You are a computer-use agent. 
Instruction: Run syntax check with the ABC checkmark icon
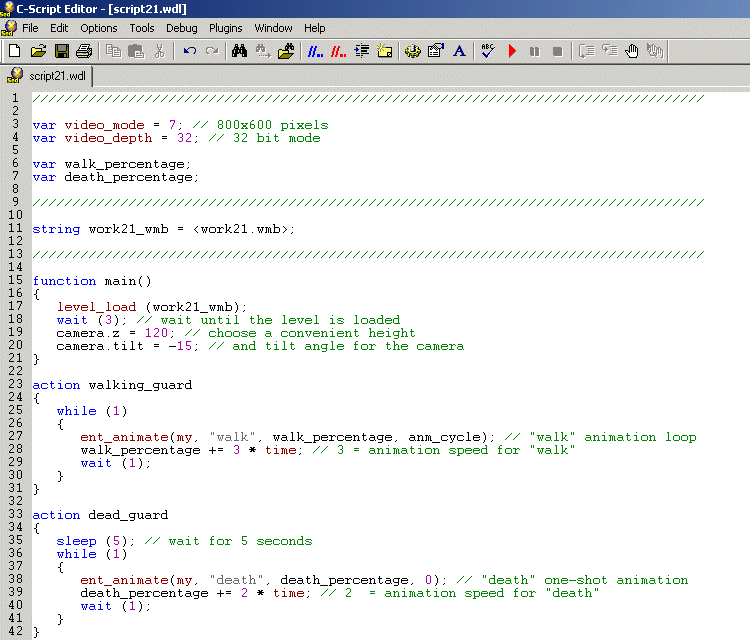(488, 51)
